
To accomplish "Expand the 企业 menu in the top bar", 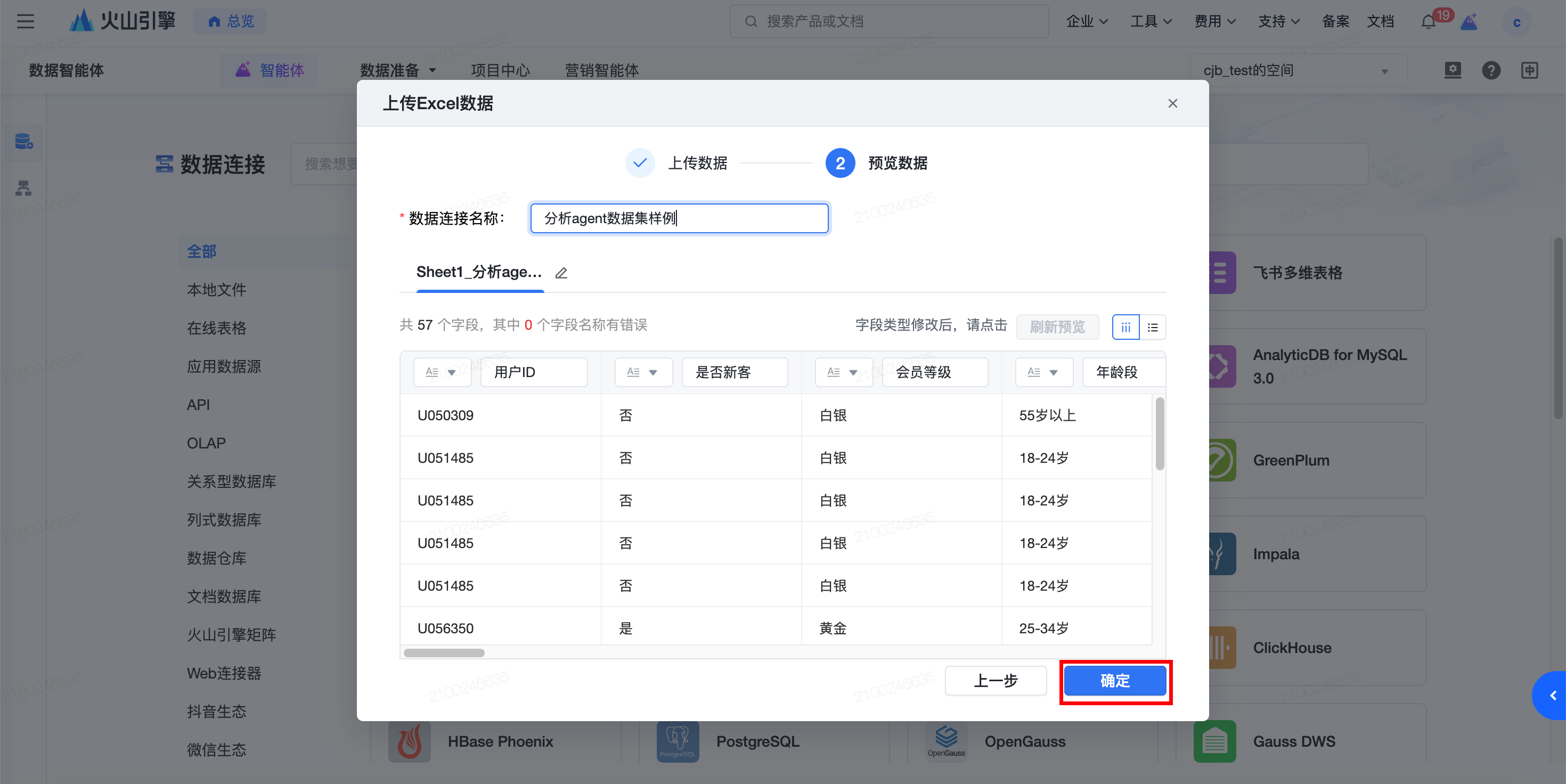I will pos(1087,22).
